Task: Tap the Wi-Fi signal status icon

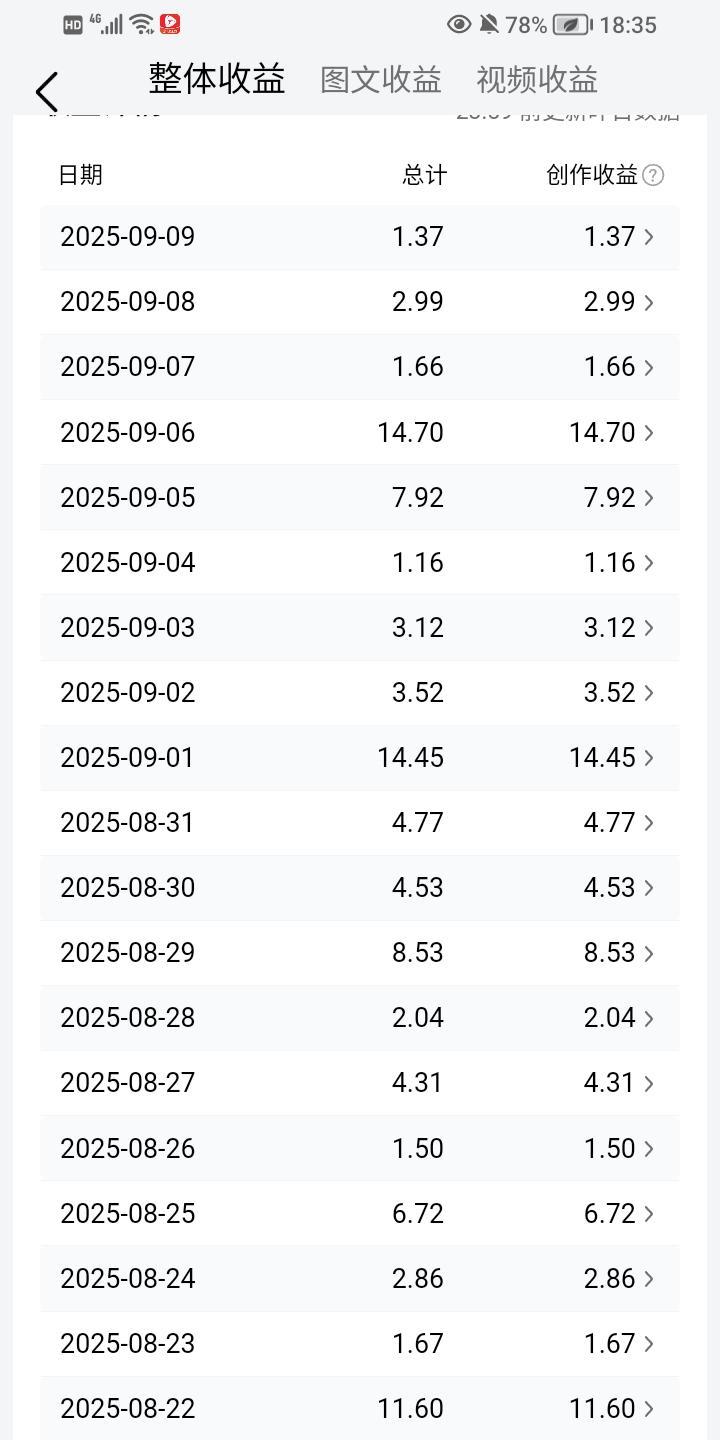Action: [142, 23]
